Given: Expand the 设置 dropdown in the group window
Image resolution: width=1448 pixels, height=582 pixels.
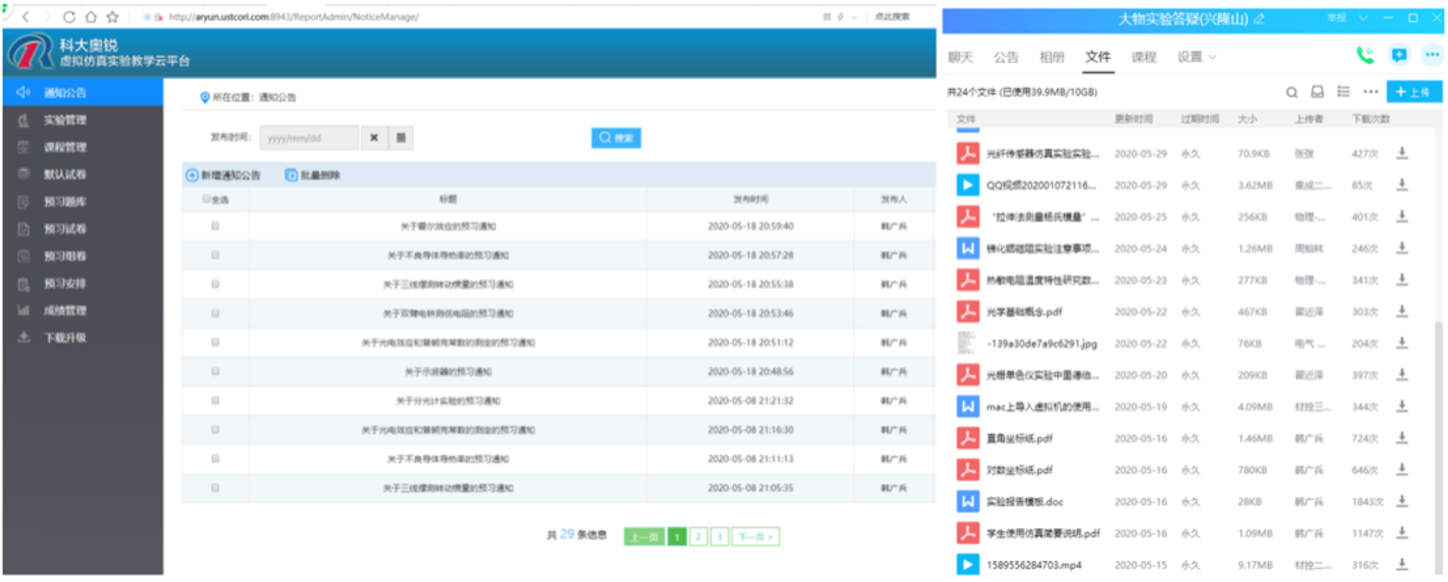Looking at the screenshot, I should click(x=1196, y=57).
